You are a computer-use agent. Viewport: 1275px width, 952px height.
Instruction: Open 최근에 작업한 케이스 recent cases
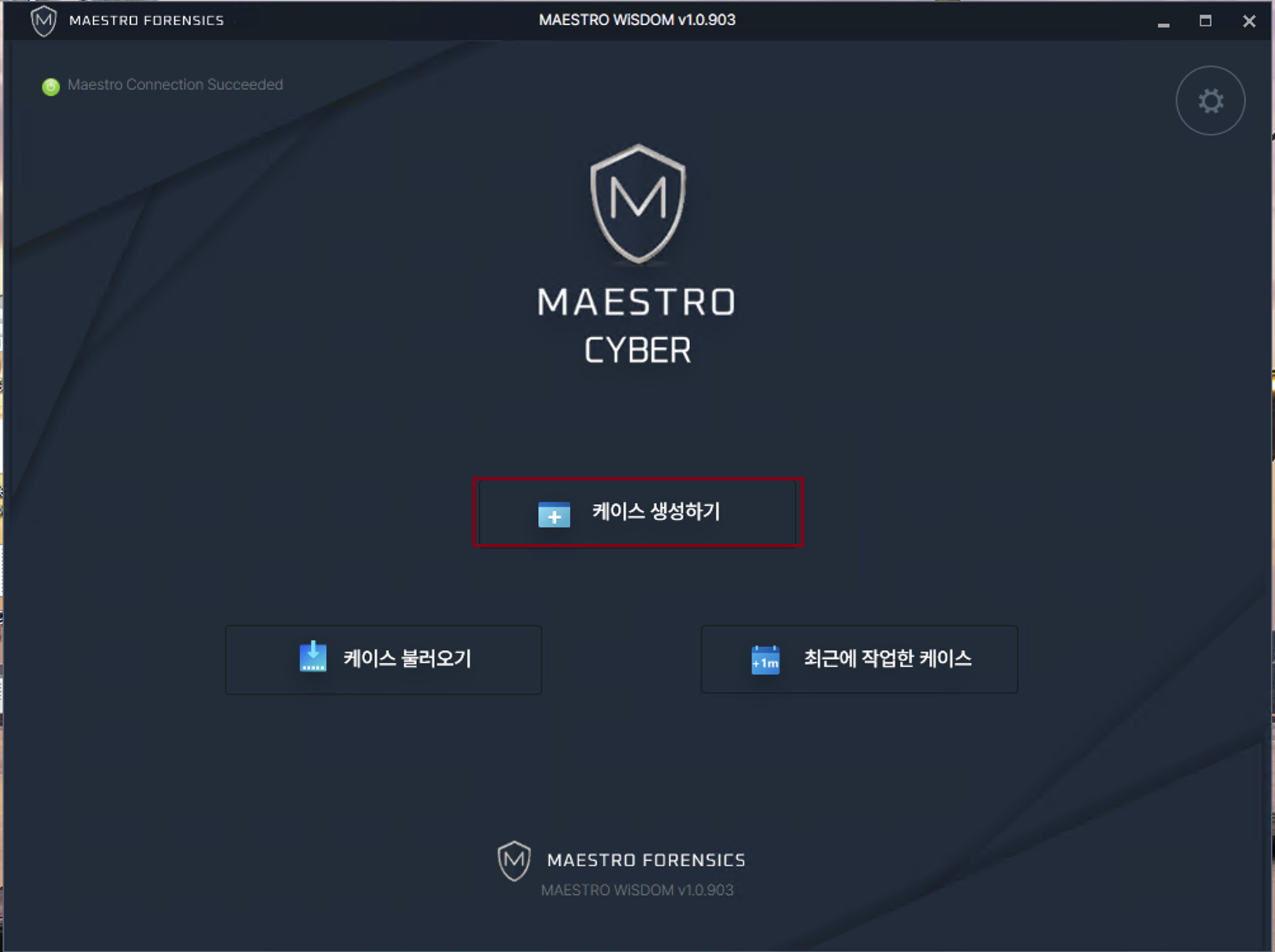point(859,659)
